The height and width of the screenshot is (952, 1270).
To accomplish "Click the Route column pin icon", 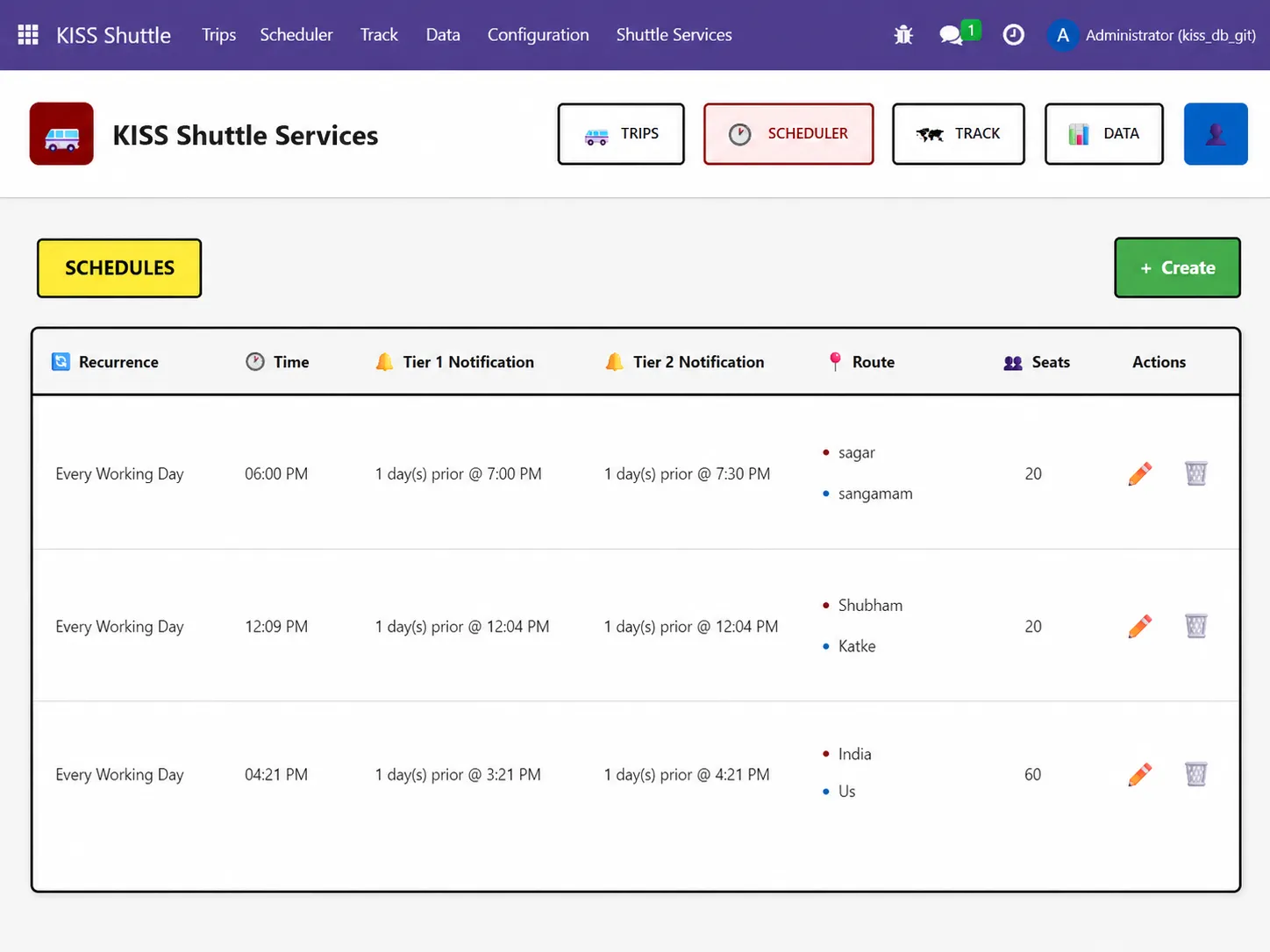I will (835, 361).
